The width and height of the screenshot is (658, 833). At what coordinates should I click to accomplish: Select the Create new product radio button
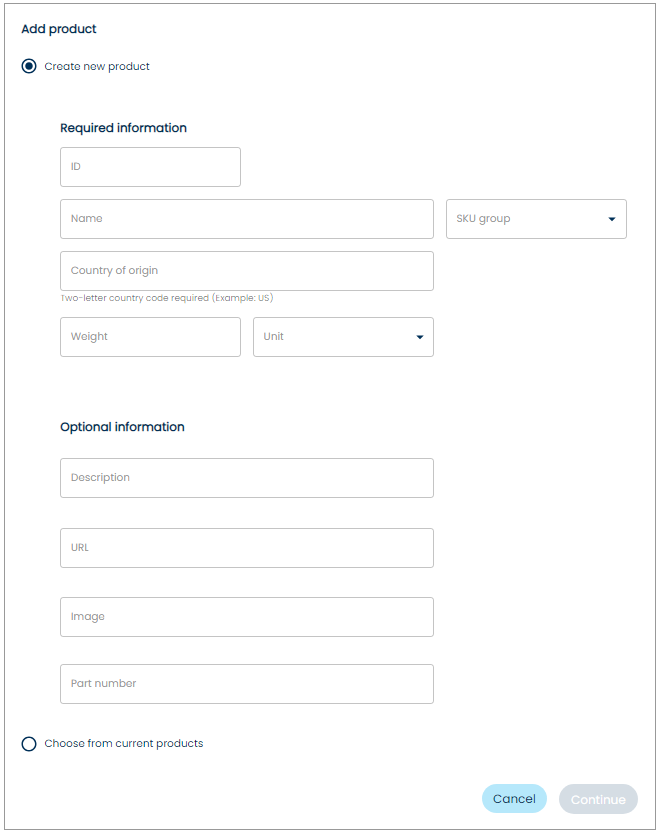29,67
